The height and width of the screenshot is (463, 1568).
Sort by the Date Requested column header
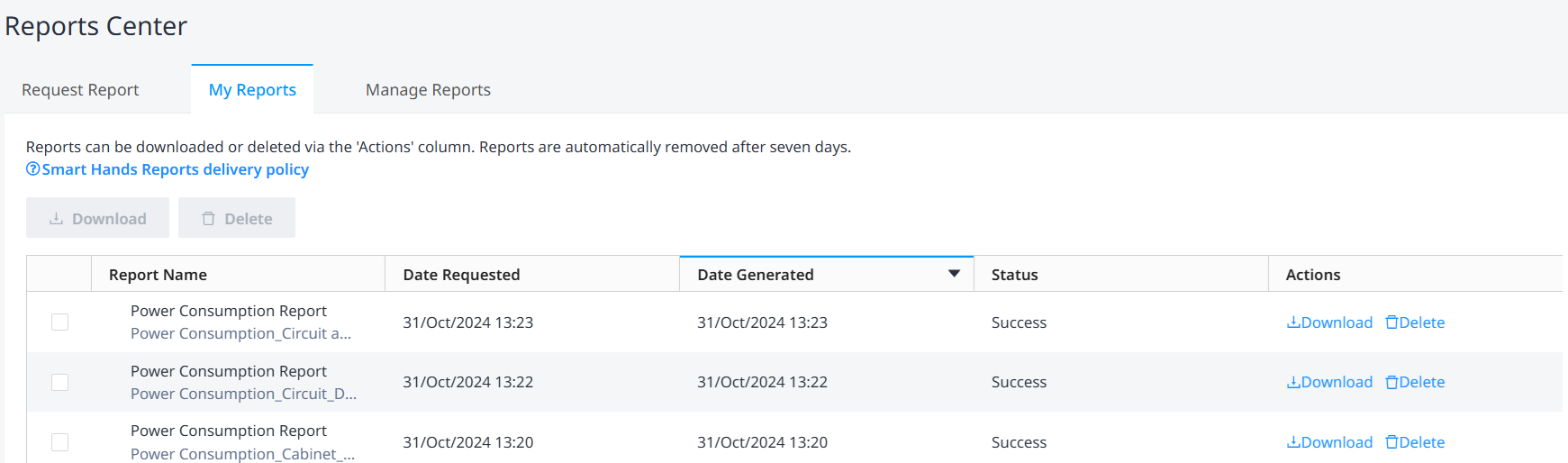coord(461,275)
